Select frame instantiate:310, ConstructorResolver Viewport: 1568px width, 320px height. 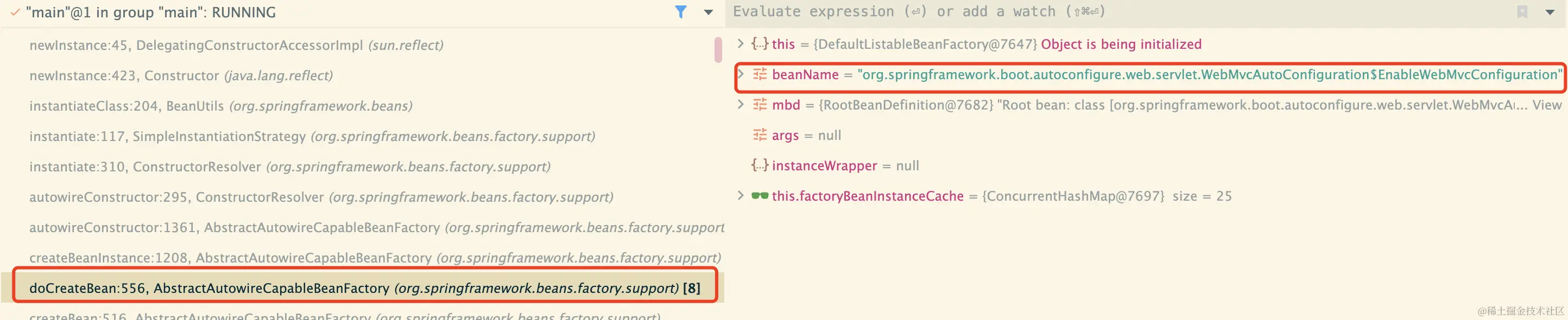pos(290,167)
